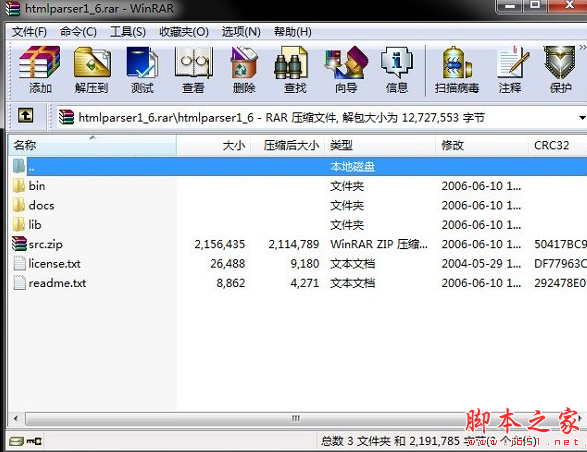
Task: Close the WinRAR window
Action: [569, 5]
